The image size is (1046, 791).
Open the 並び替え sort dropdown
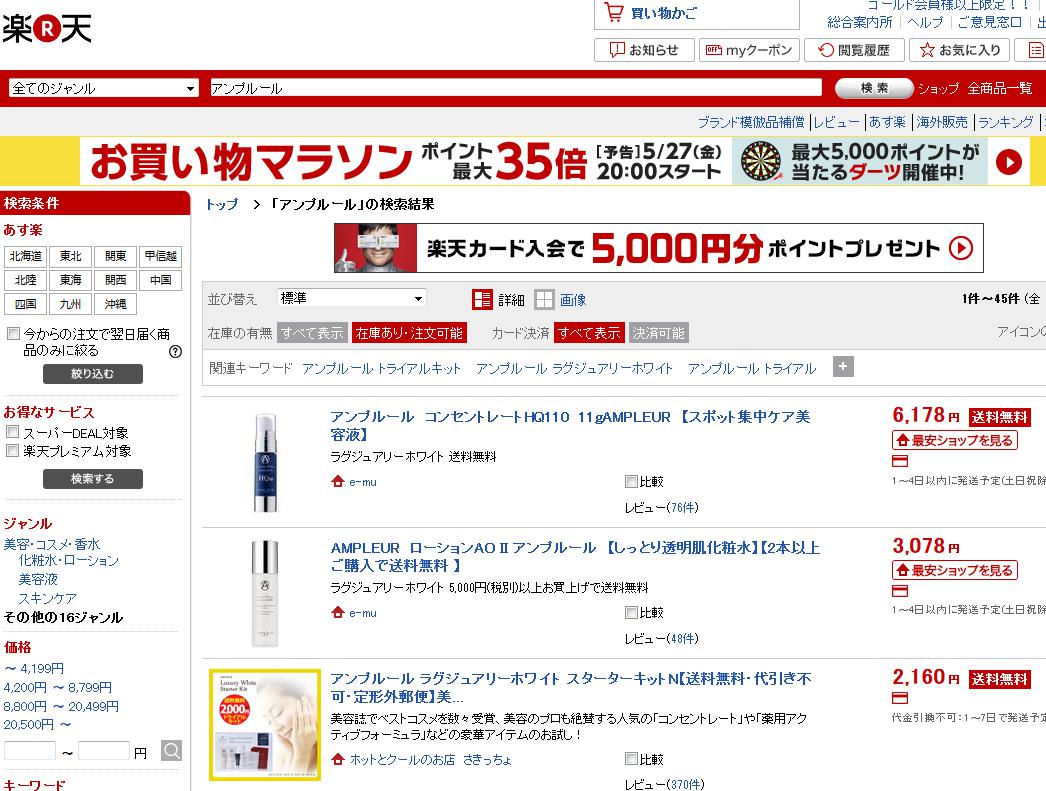[352, 298]
